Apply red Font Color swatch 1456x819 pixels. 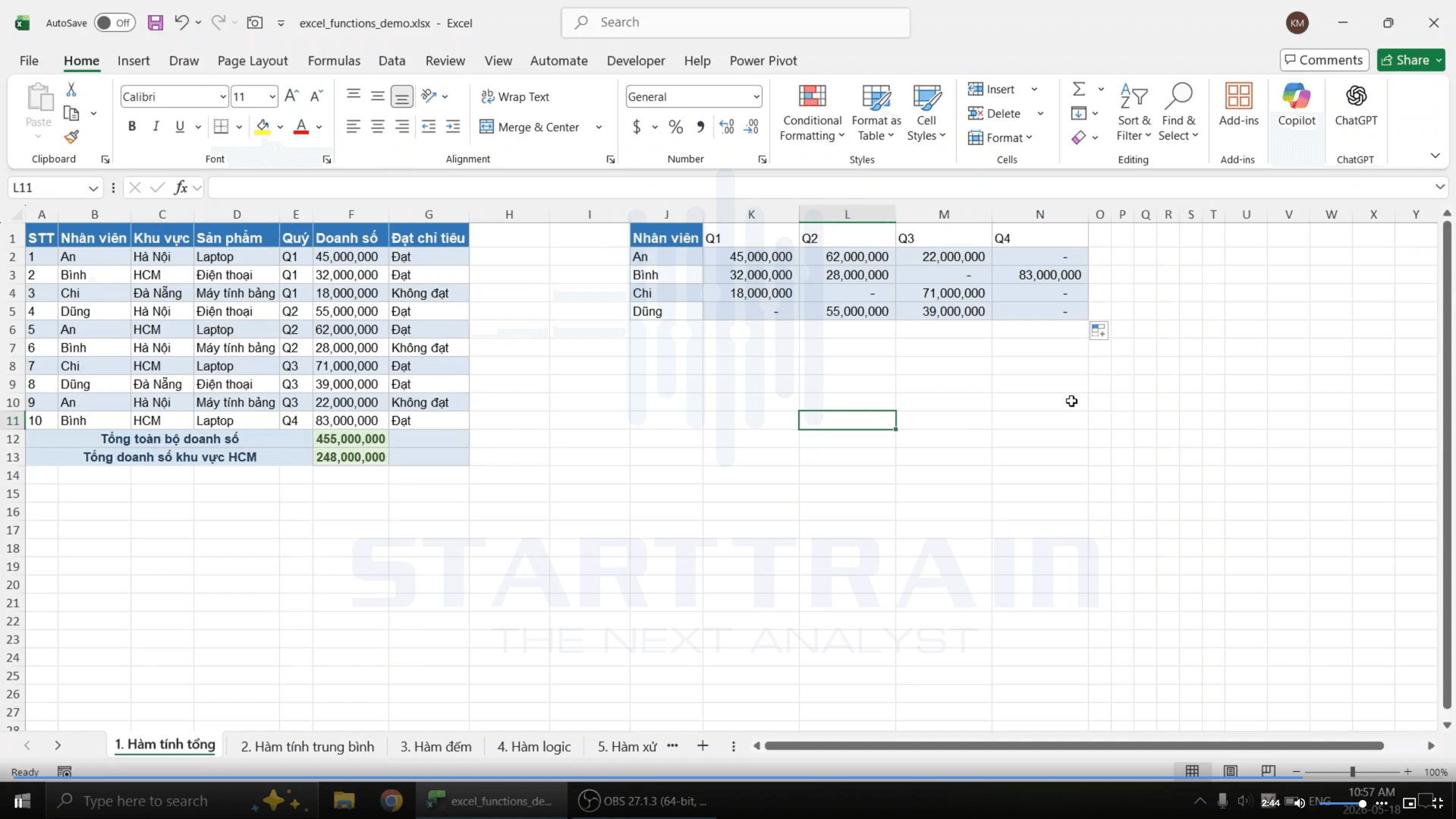pos(301,127)
